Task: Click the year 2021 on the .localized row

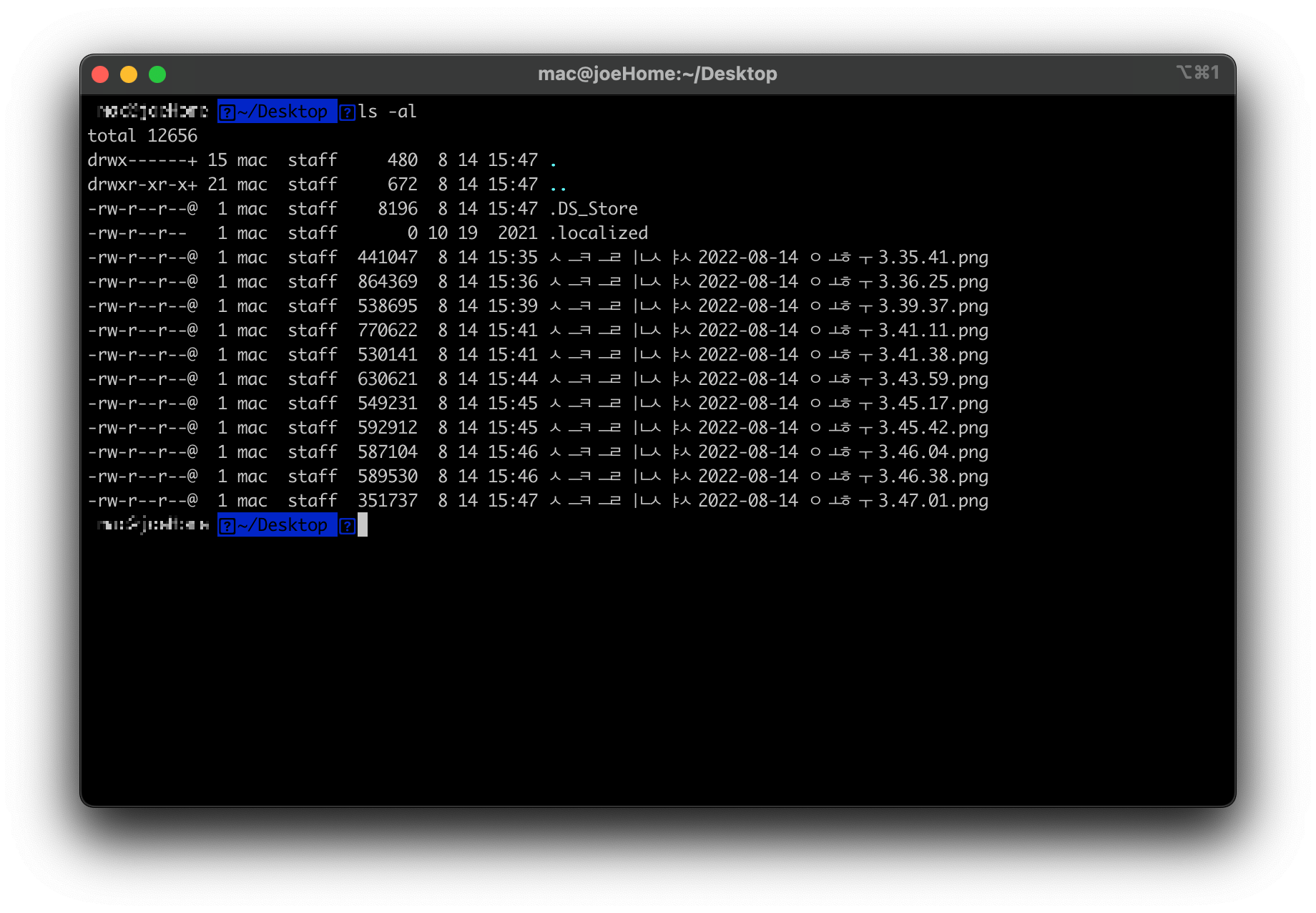Action: point(518,233)
